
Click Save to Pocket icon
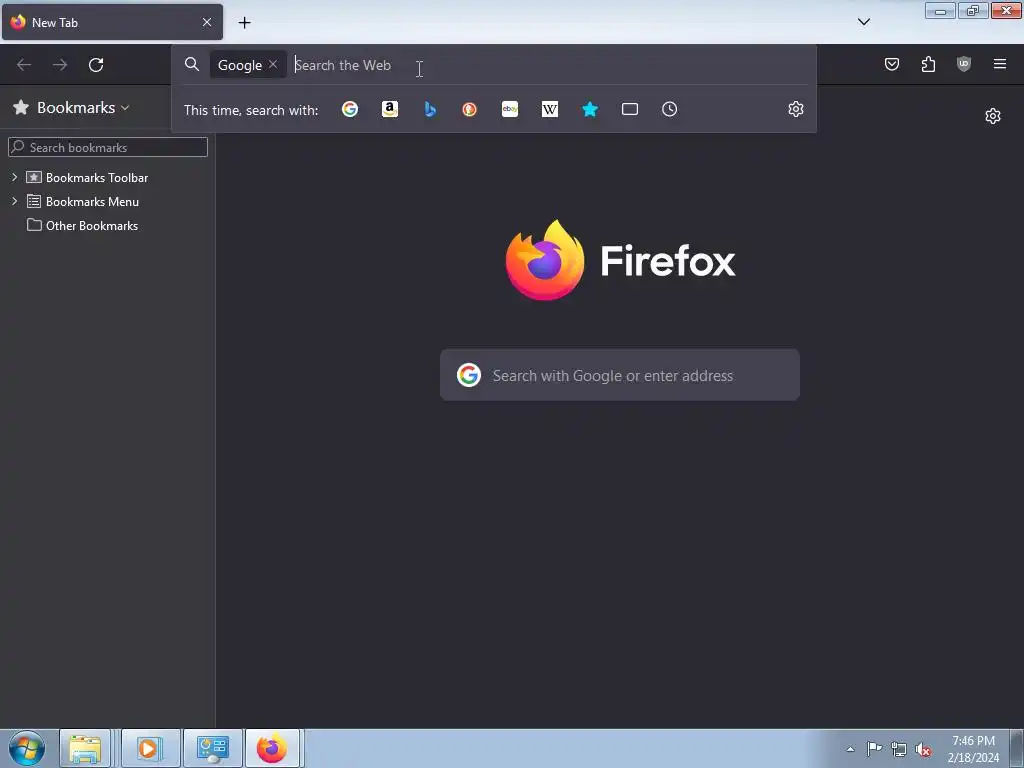click(x=891, y=64)
